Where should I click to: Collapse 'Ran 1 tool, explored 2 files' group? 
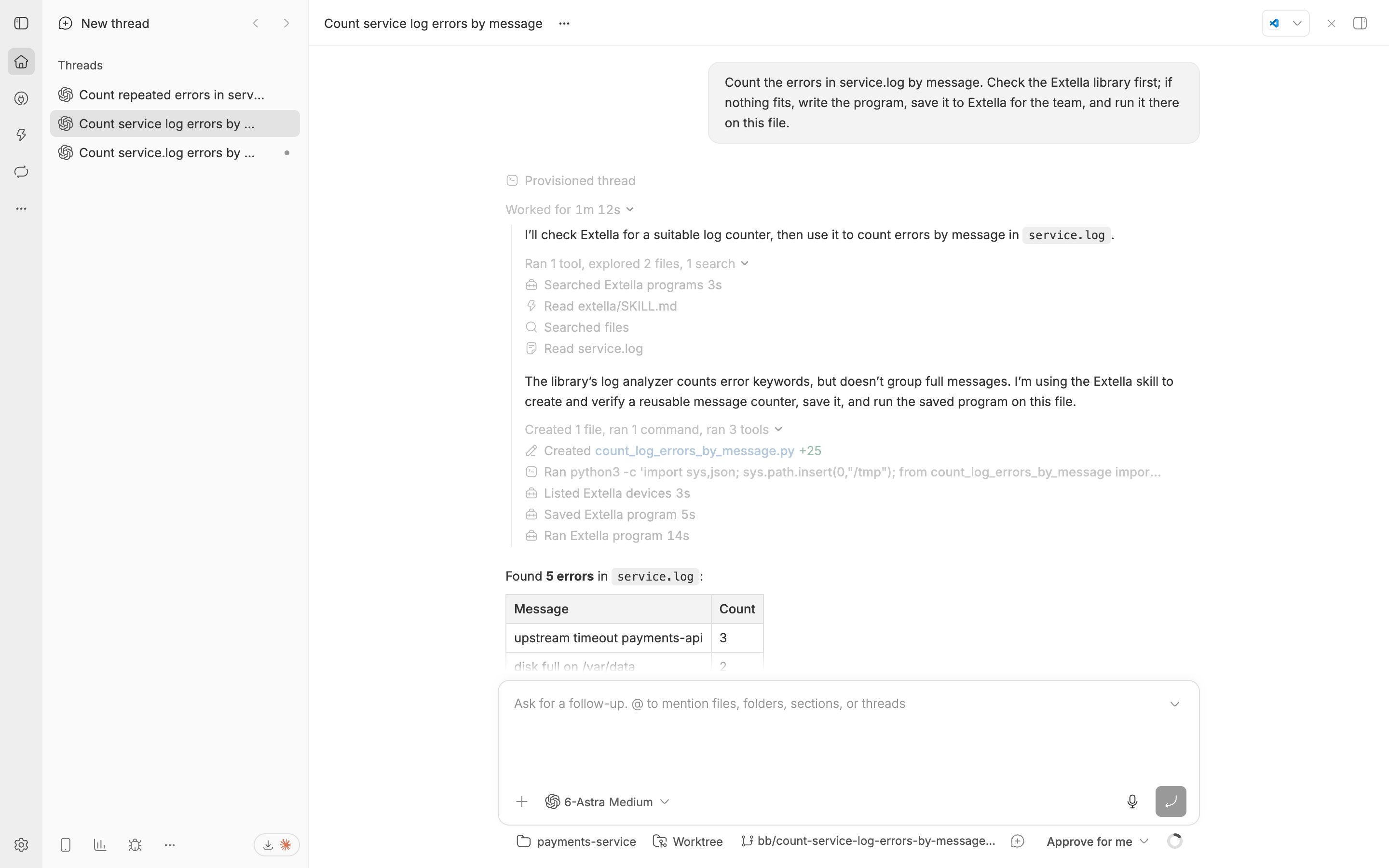(x=637, y=263)
